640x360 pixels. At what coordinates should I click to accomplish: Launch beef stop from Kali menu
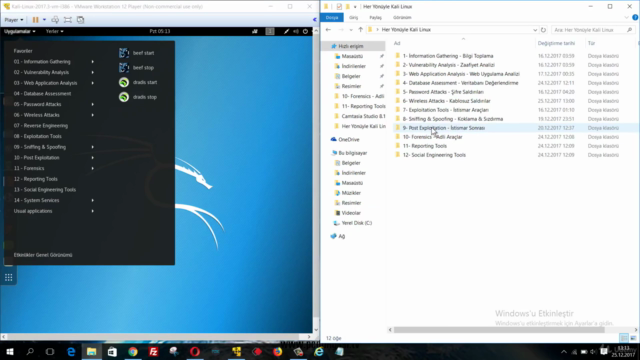pyautogui.click(x=137, y=68)
